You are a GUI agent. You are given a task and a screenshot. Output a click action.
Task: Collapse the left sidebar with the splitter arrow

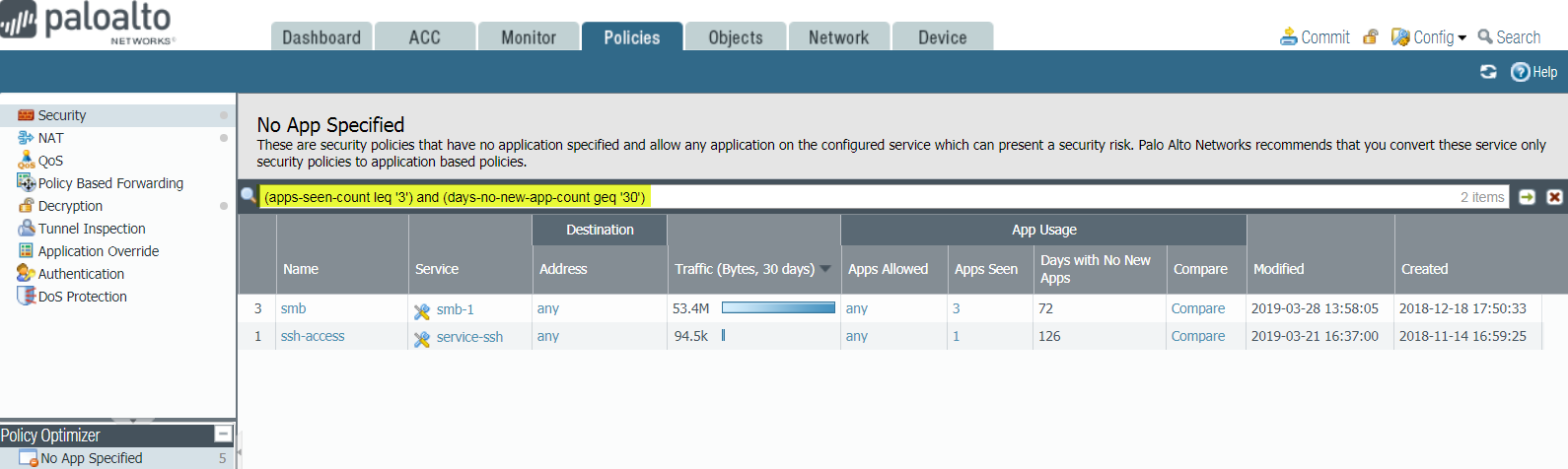(239, 453)
